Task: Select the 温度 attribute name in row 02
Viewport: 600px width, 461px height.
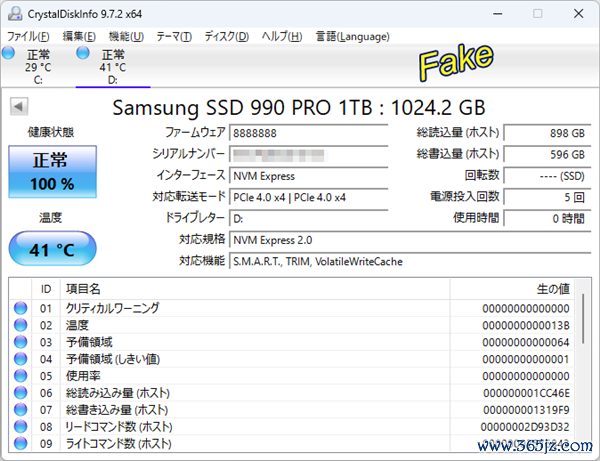Action: click(x=77, y=325)
